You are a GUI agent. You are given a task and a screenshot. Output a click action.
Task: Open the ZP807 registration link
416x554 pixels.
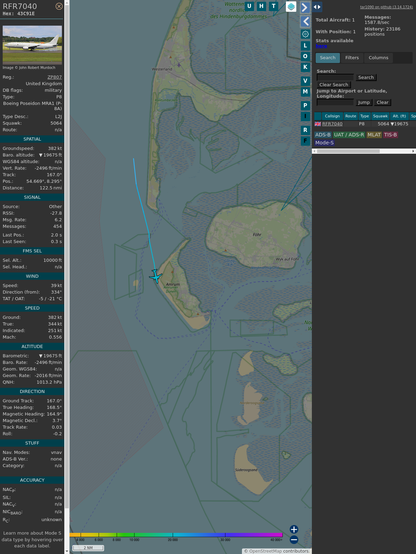click(54, 77)
